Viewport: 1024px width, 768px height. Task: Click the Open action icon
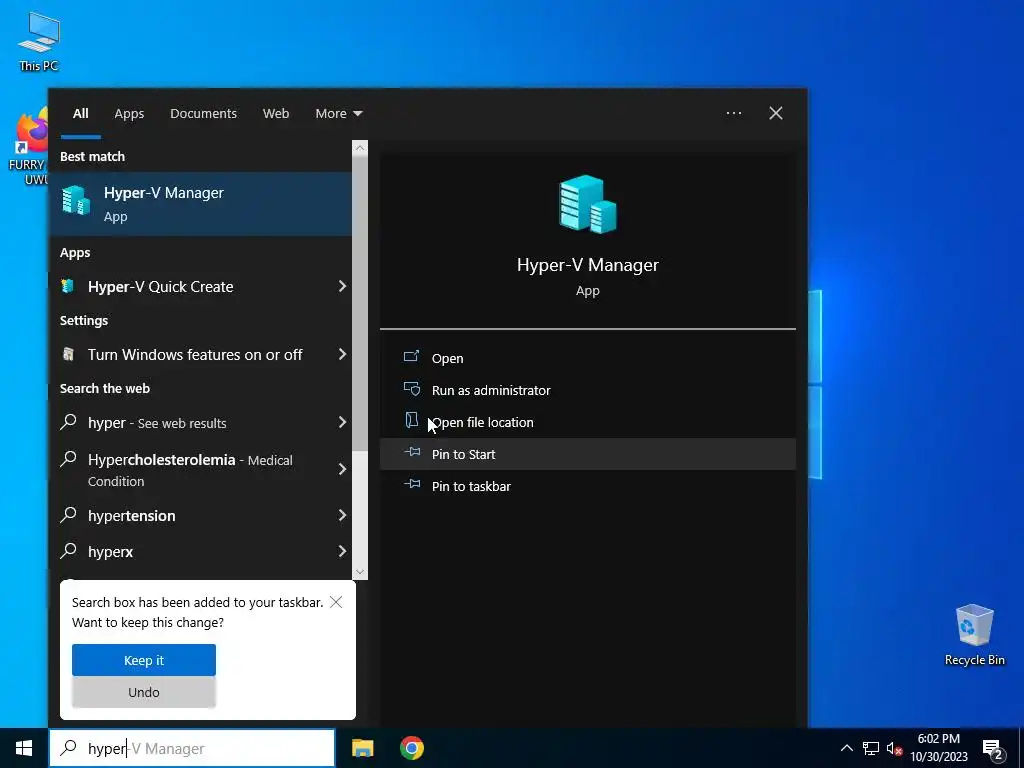coord(411,357)
